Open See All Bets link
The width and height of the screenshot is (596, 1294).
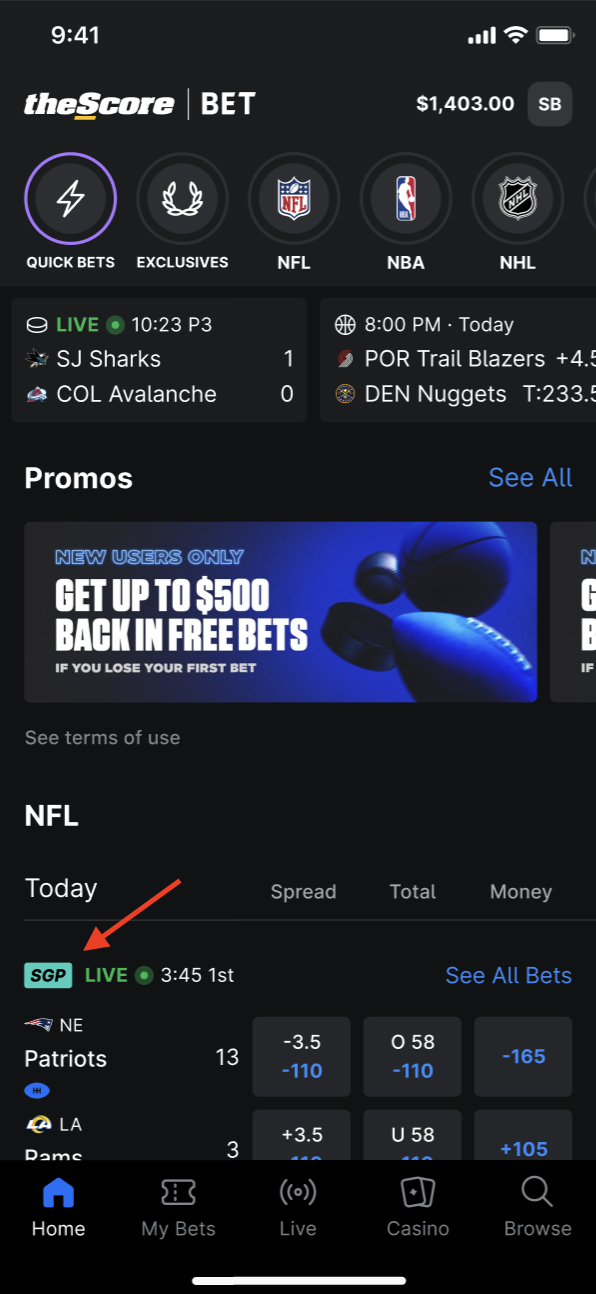coord(509,975)
